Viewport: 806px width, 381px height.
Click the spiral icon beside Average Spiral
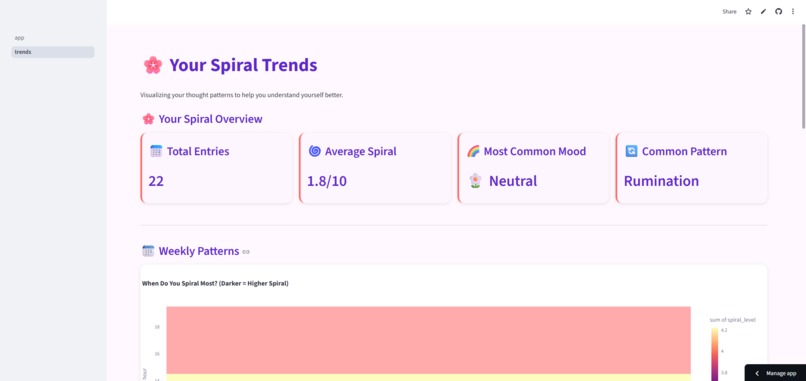click(315, 151)
